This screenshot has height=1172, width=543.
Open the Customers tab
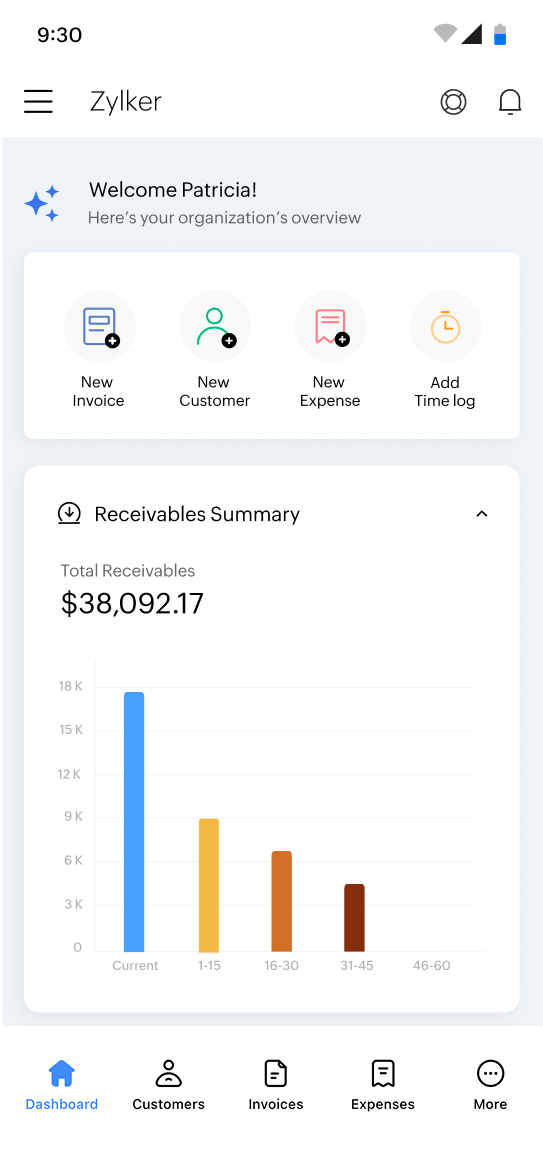point(168,1084)
